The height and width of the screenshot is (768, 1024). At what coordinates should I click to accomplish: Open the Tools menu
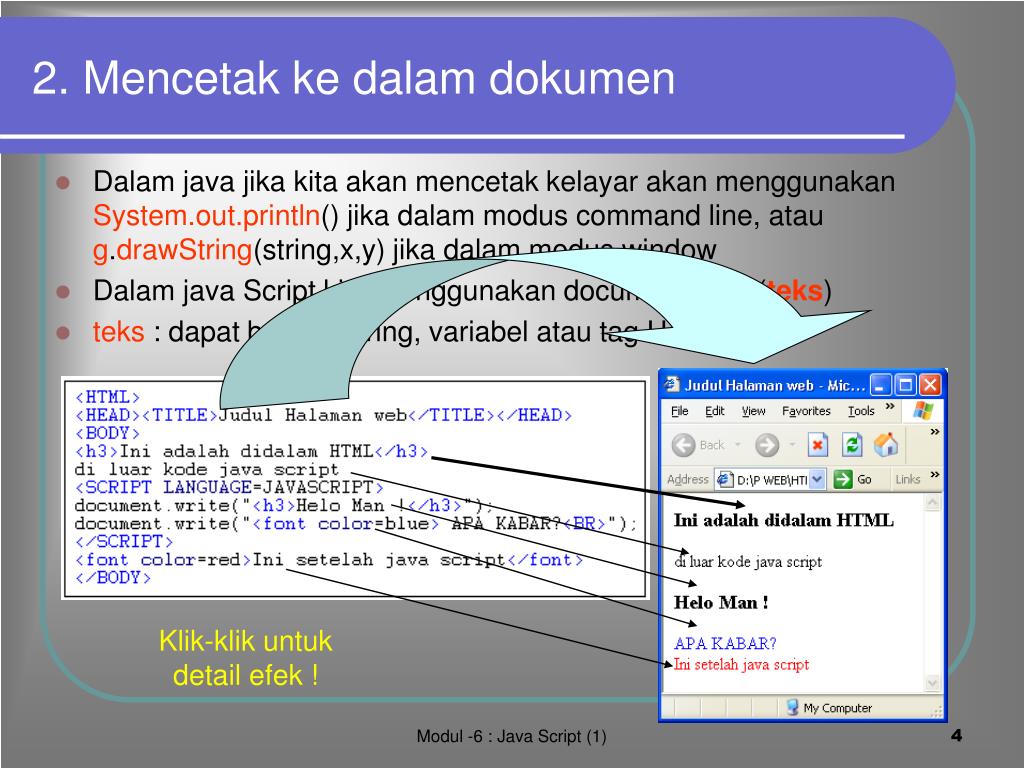click(861, 411)
